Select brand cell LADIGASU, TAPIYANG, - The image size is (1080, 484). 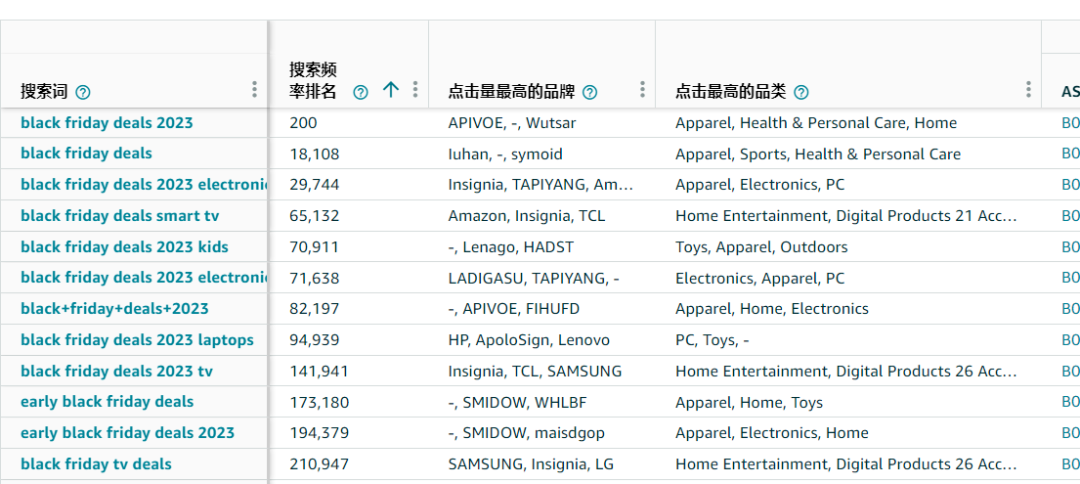click(534, 278)
